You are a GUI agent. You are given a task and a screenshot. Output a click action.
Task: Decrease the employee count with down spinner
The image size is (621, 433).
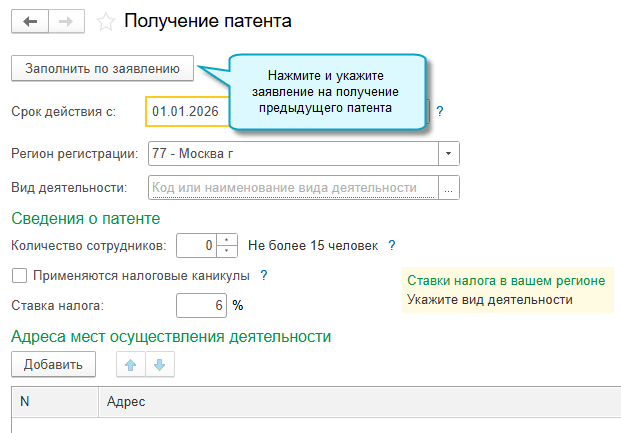tap(229, 250)
